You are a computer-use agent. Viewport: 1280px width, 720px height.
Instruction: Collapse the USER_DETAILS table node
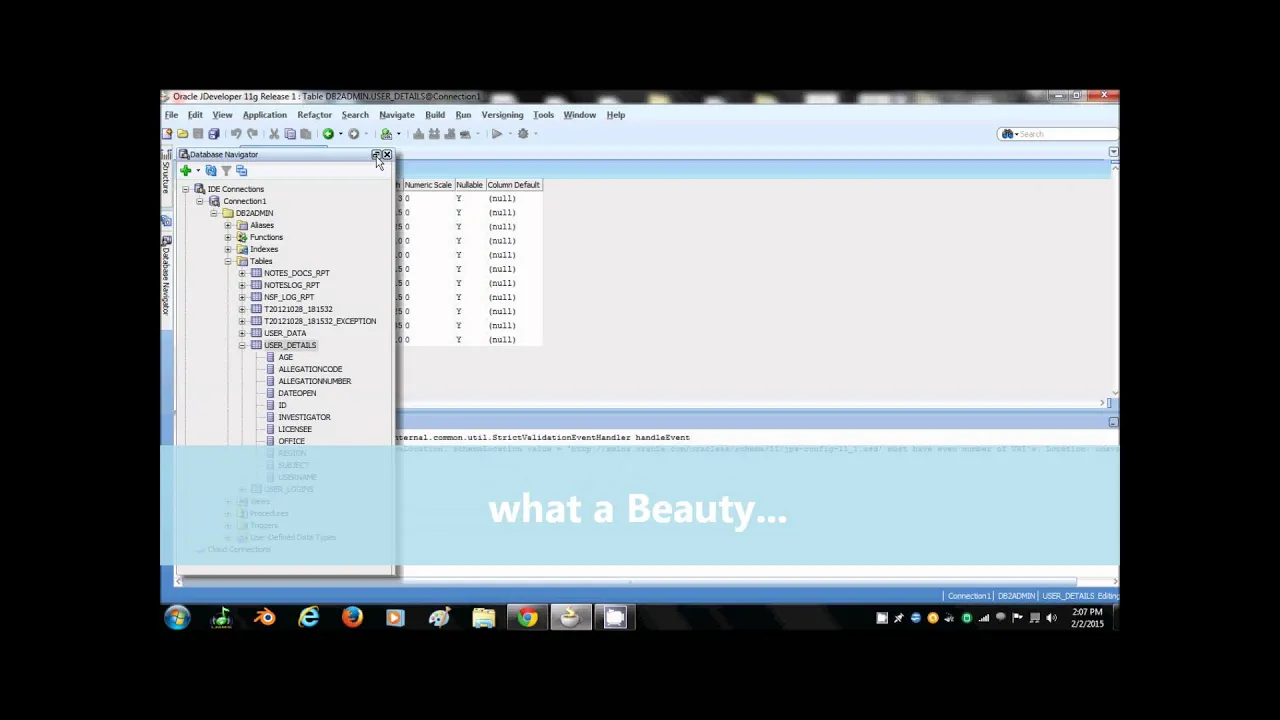pyautogui.click(x=242, y=345)
